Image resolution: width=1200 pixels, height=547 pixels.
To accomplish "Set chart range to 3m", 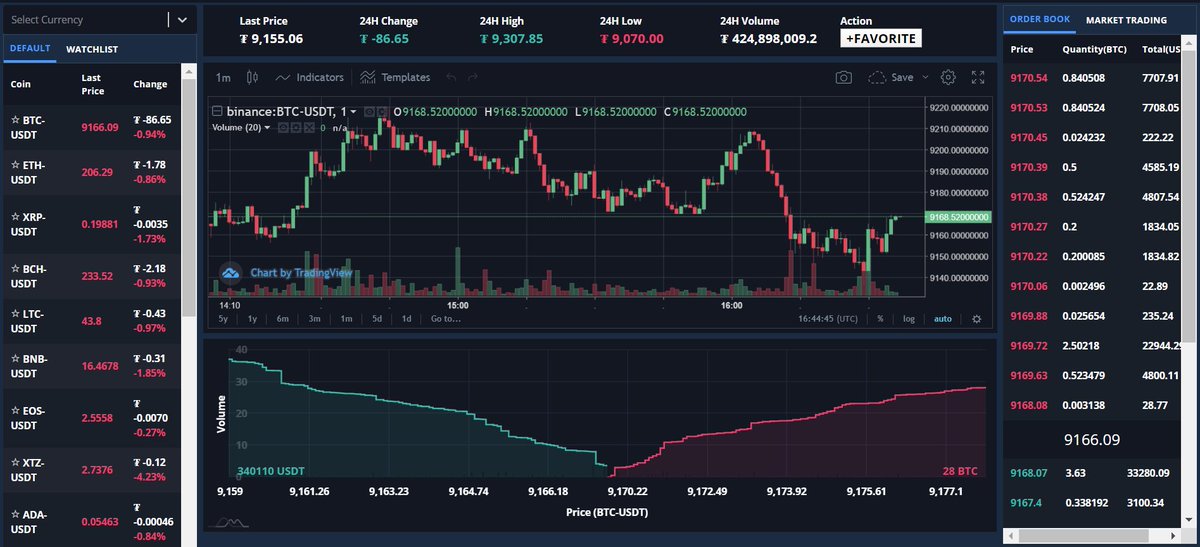I will 314,319.
